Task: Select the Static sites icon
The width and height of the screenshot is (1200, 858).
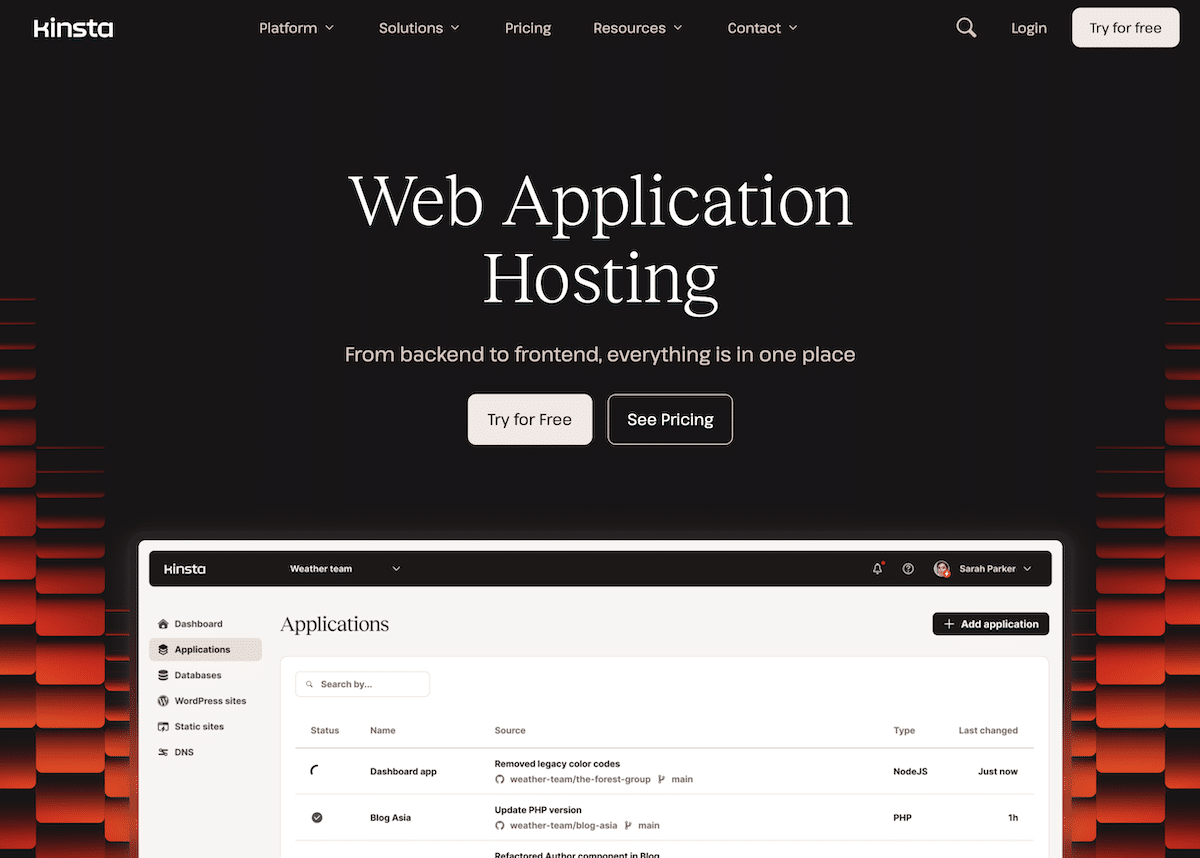Action: pyautogui.click(x=163, y=726)
